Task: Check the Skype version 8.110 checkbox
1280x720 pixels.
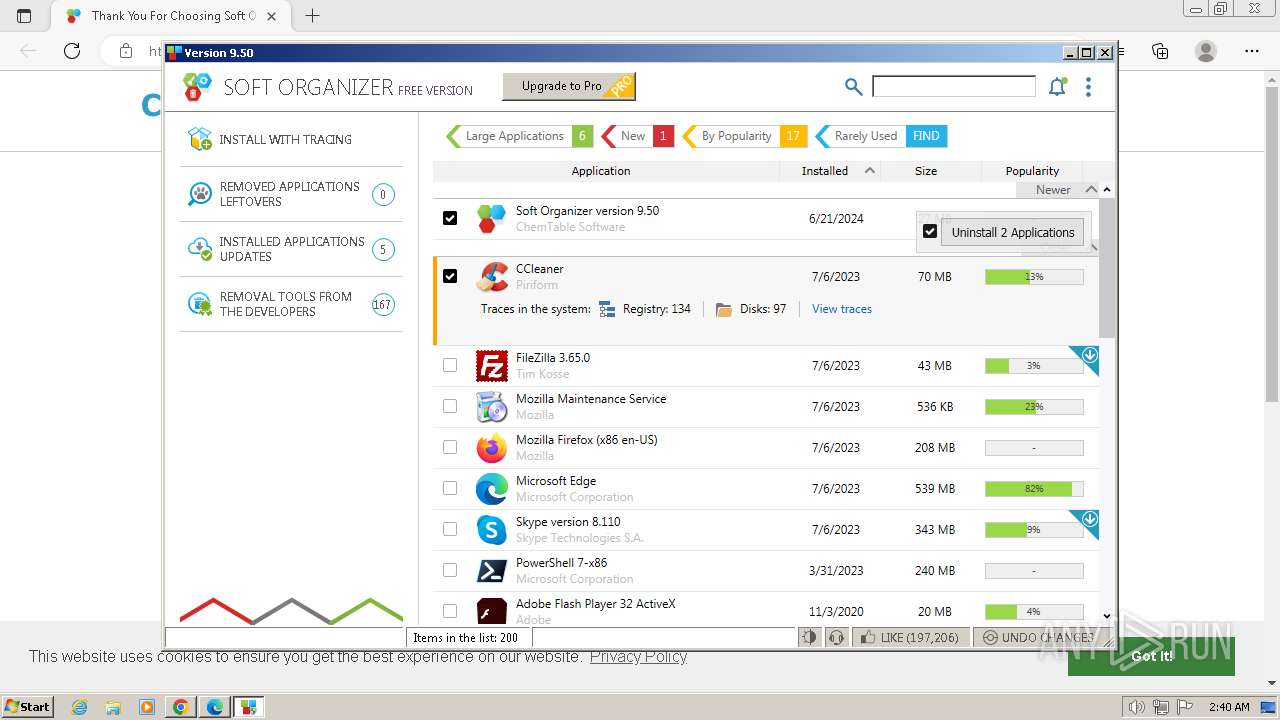Action: coord(450,529)
